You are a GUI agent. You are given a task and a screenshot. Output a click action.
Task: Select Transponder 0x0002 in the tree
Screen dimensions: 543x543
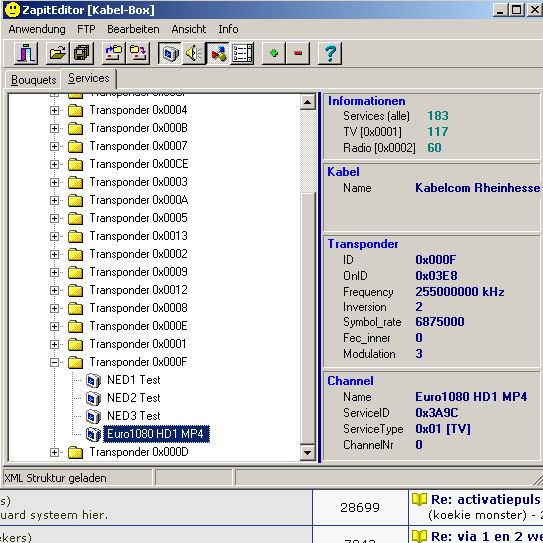pyautogui.click(x=139, y=254)
